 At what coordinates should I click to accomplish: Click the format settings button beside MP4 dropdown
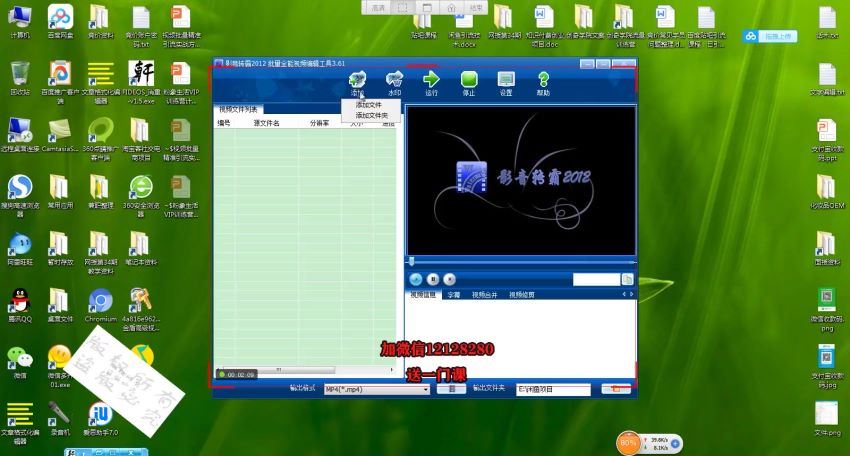pyautogui.click(x=451, y=389)
